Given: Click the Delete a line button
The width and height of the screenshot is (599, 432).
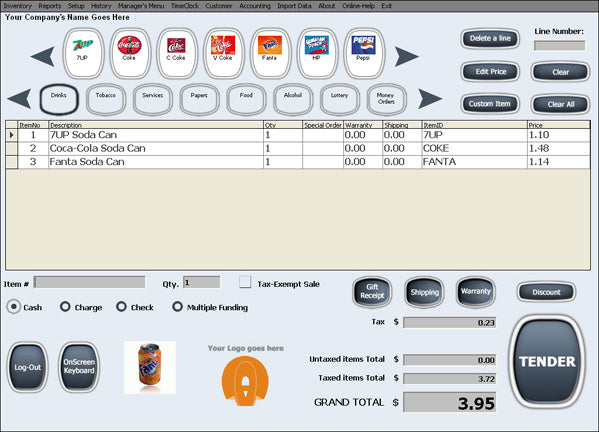Looking at the screenshot, I should (490, 39).
